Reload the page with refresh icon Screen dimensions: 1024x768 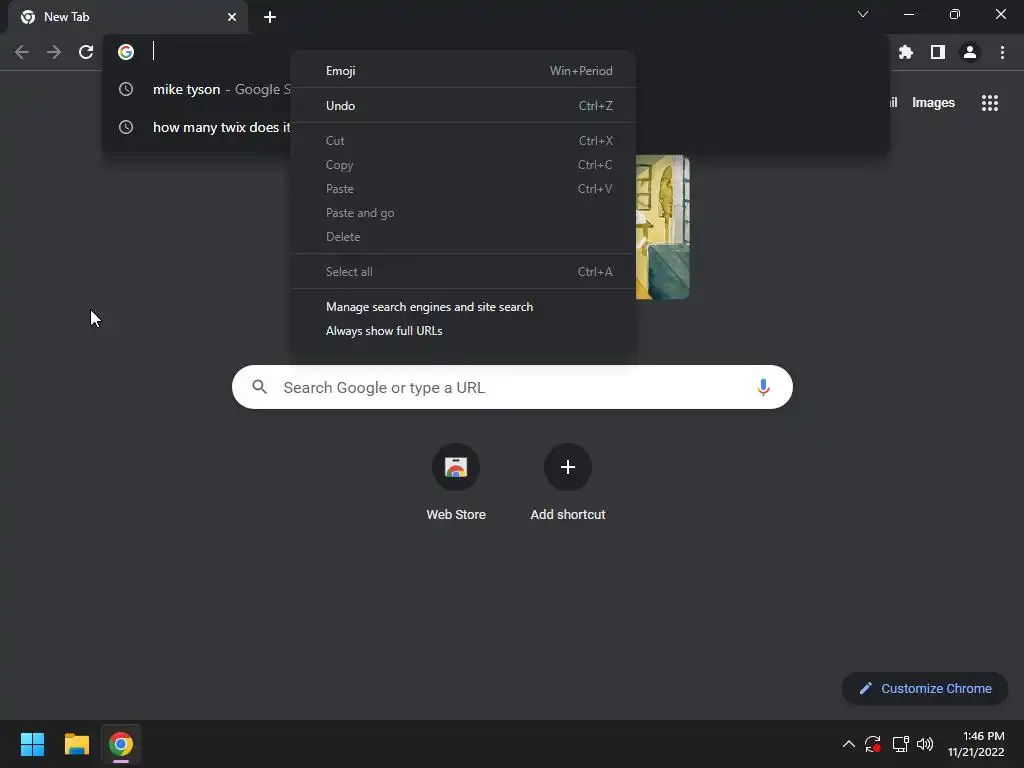click(86, 52)
